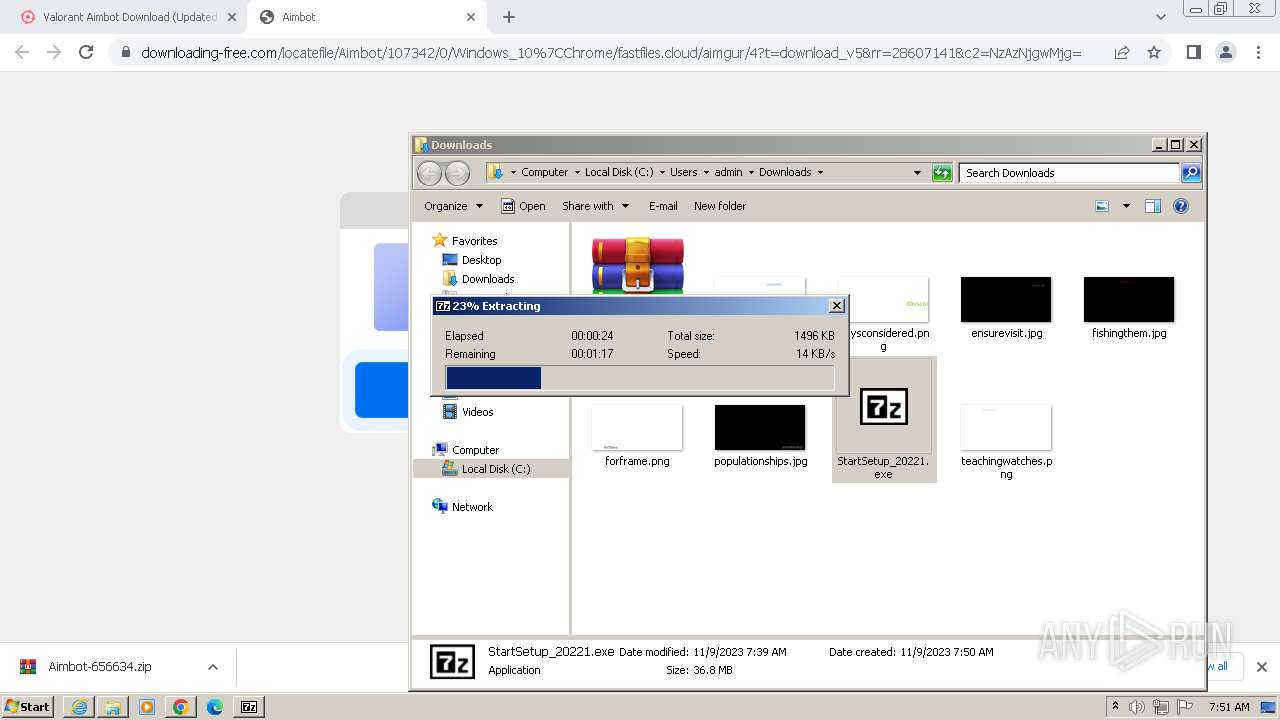Click Open in explorer toolbar
The width and height of the screenshot is (1280, 720).
(523, 206)
